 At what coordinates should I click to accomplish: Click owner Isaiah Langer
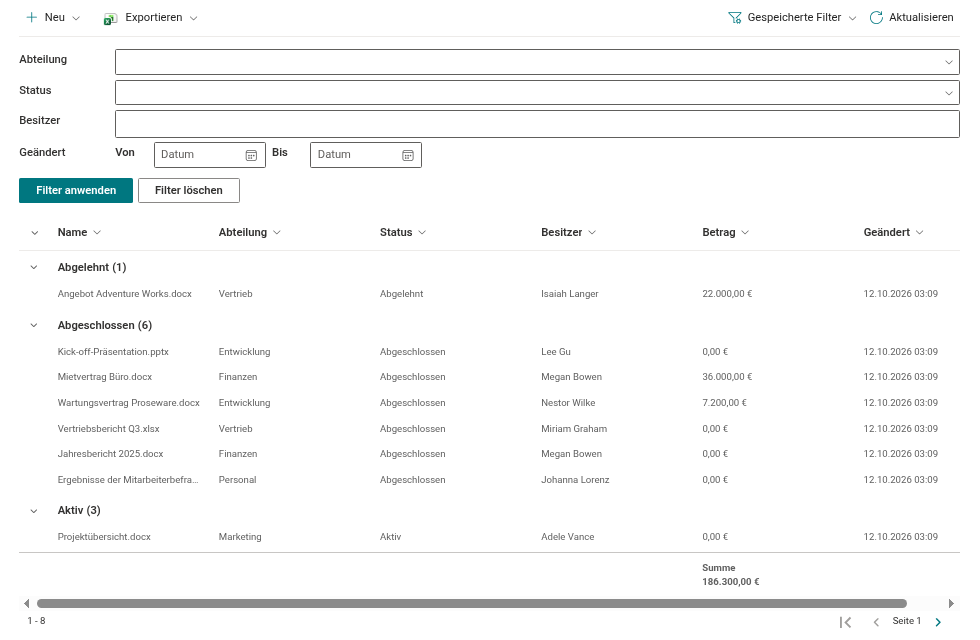pos(570,294)
